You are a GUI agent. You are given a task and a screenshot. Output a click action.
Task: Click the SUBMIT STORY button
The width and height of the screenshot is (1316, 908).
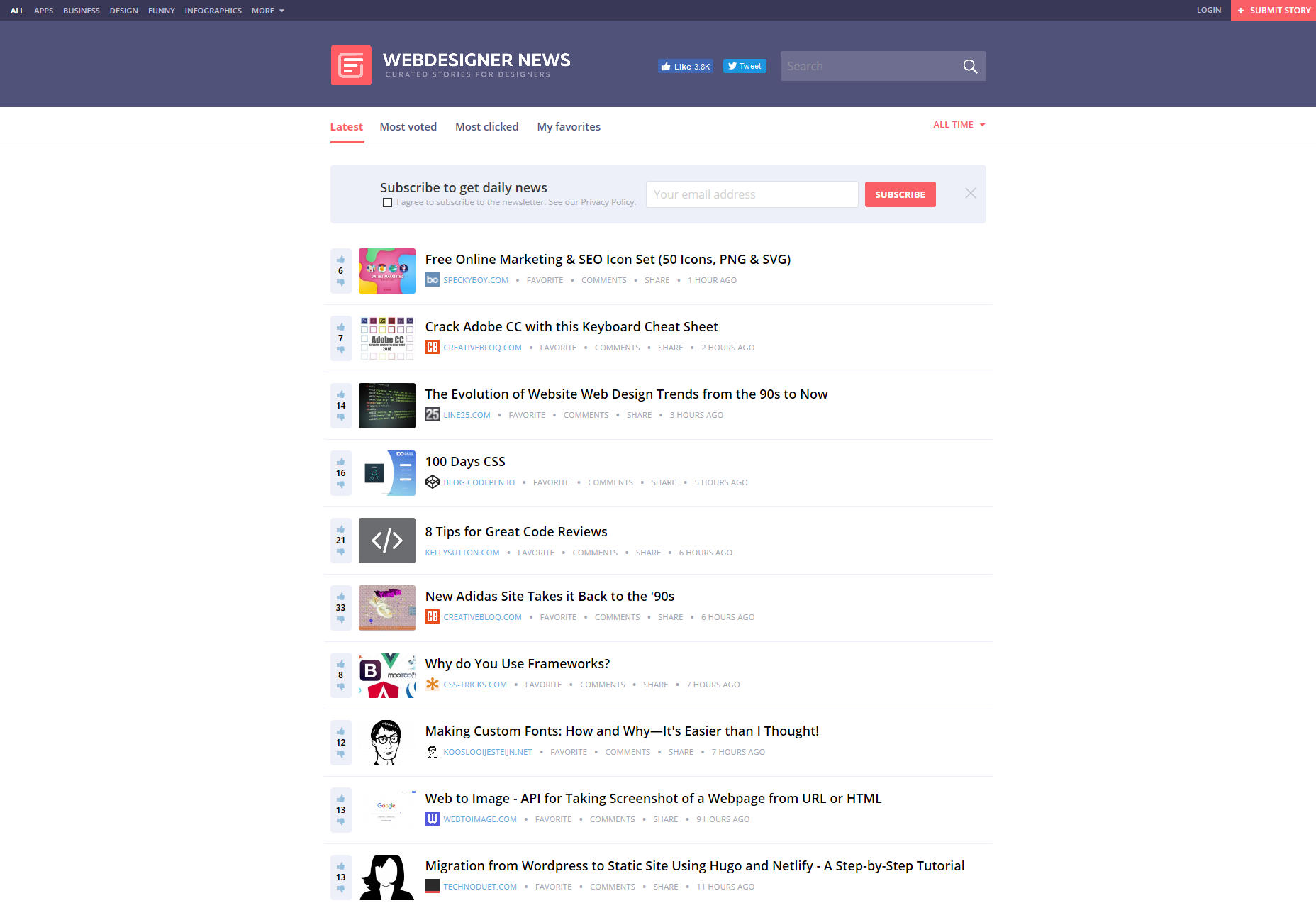(x=1273, y=10)
